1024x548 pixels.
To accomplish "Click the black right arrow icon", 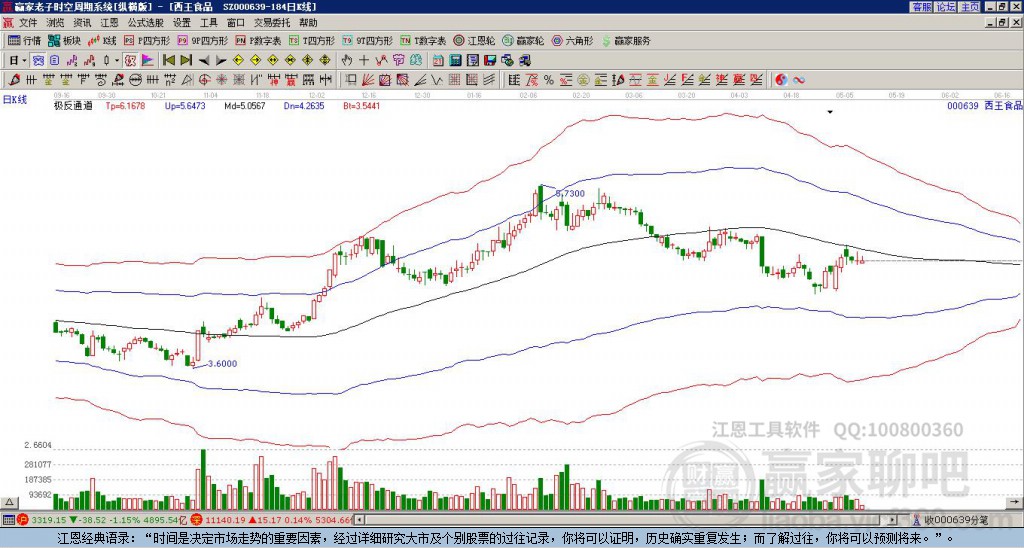I will [221, 61].
